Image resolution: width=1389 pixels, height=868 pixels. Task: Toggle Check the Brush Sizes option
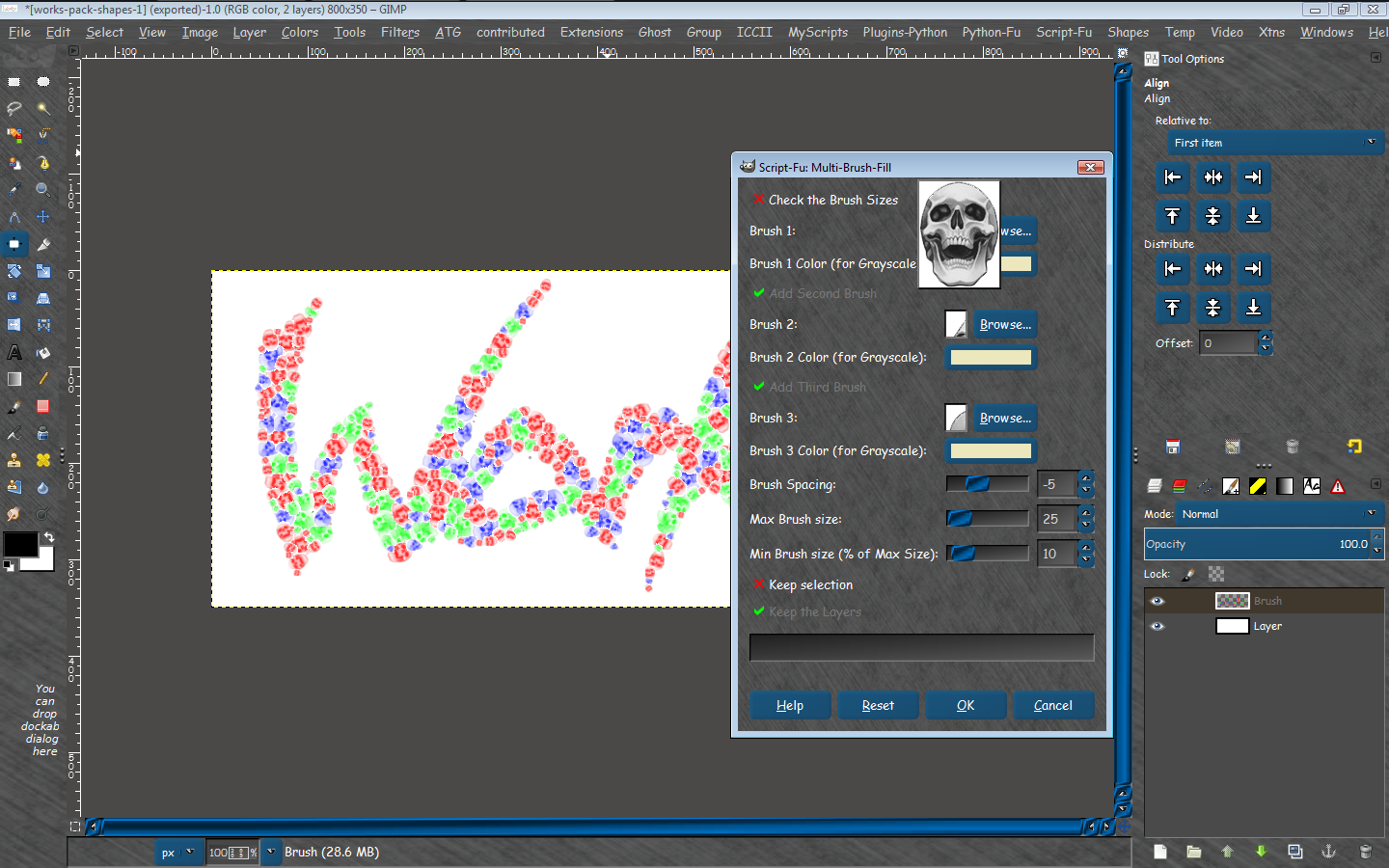coord(825,200)
